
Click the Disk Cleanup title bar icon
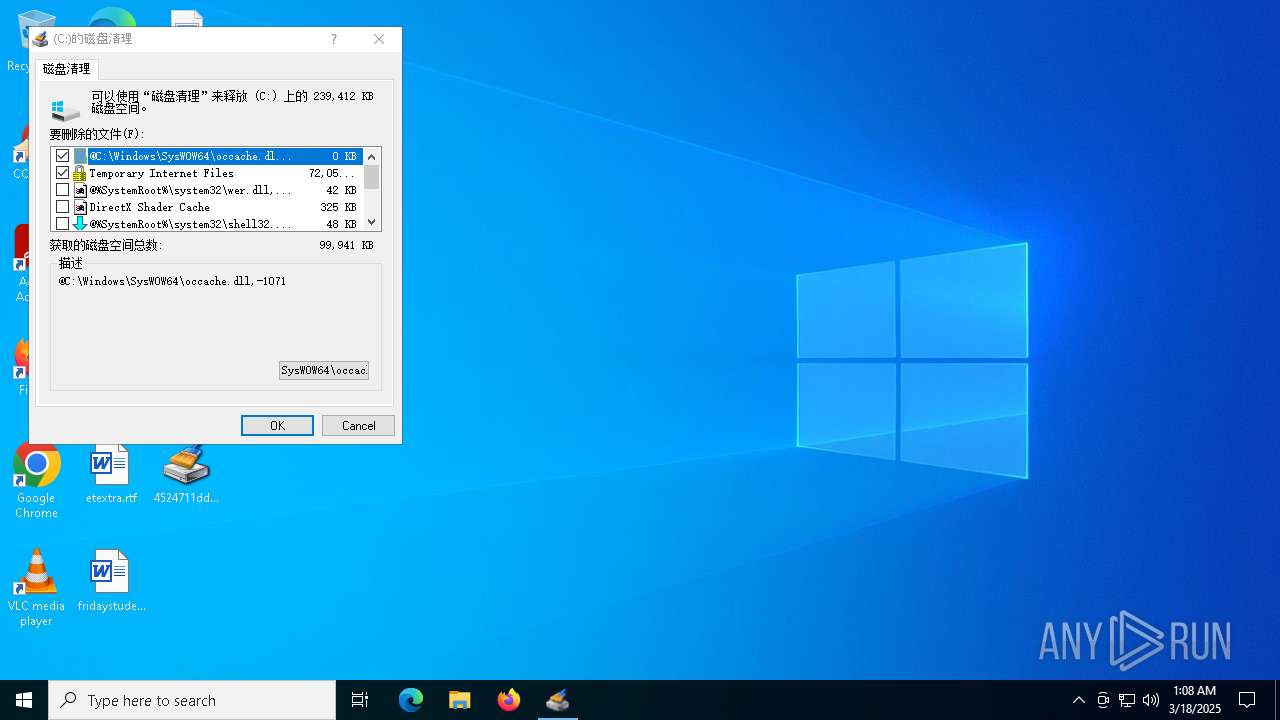41,39
